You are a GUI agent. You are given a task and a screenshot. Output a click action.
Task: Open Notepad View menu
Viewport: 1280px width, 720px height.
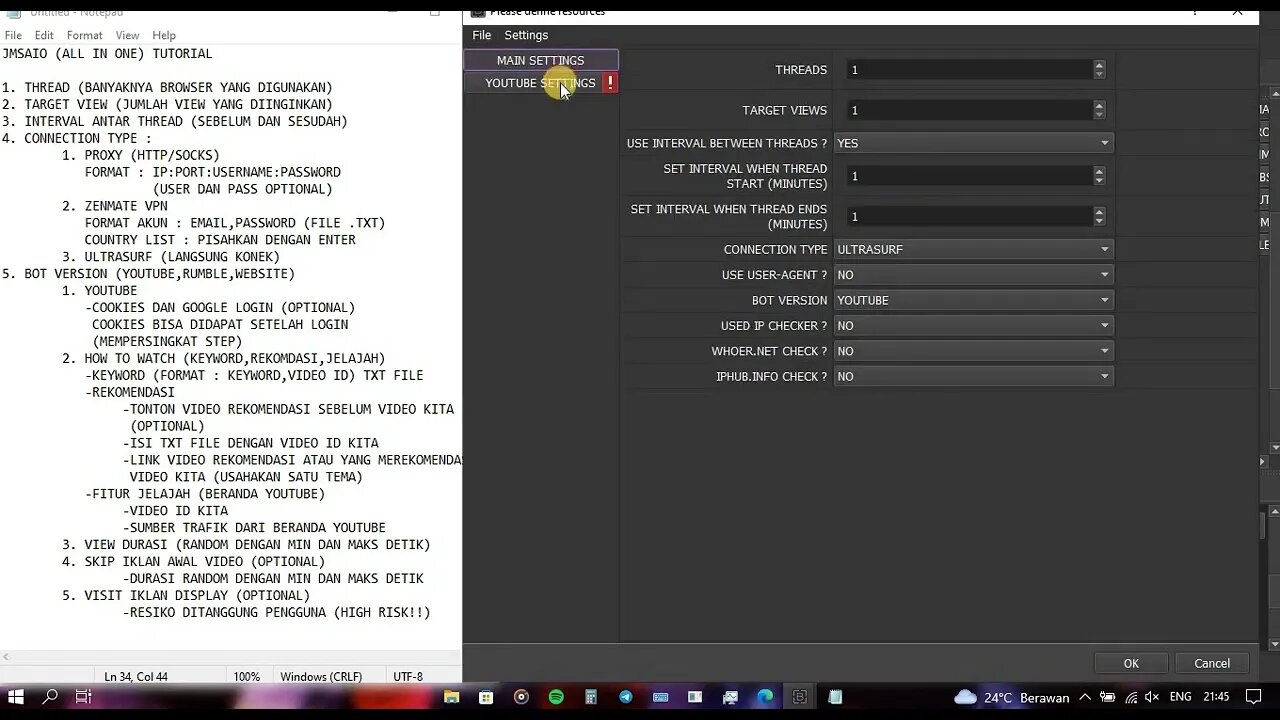point(127,35)
